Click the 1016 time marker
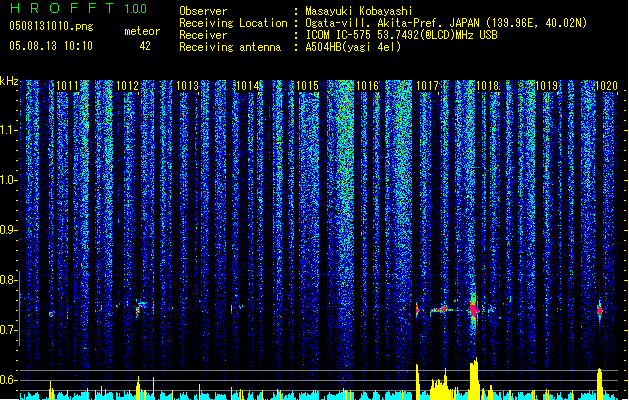The image size is (629, 400). coord(367,85)
